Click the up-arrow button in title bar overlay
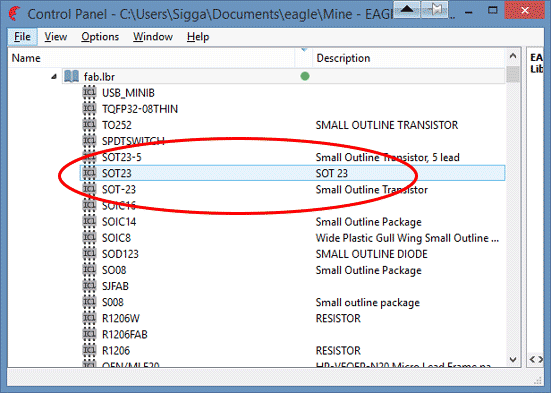551x393 pixels. coord(407,9)
